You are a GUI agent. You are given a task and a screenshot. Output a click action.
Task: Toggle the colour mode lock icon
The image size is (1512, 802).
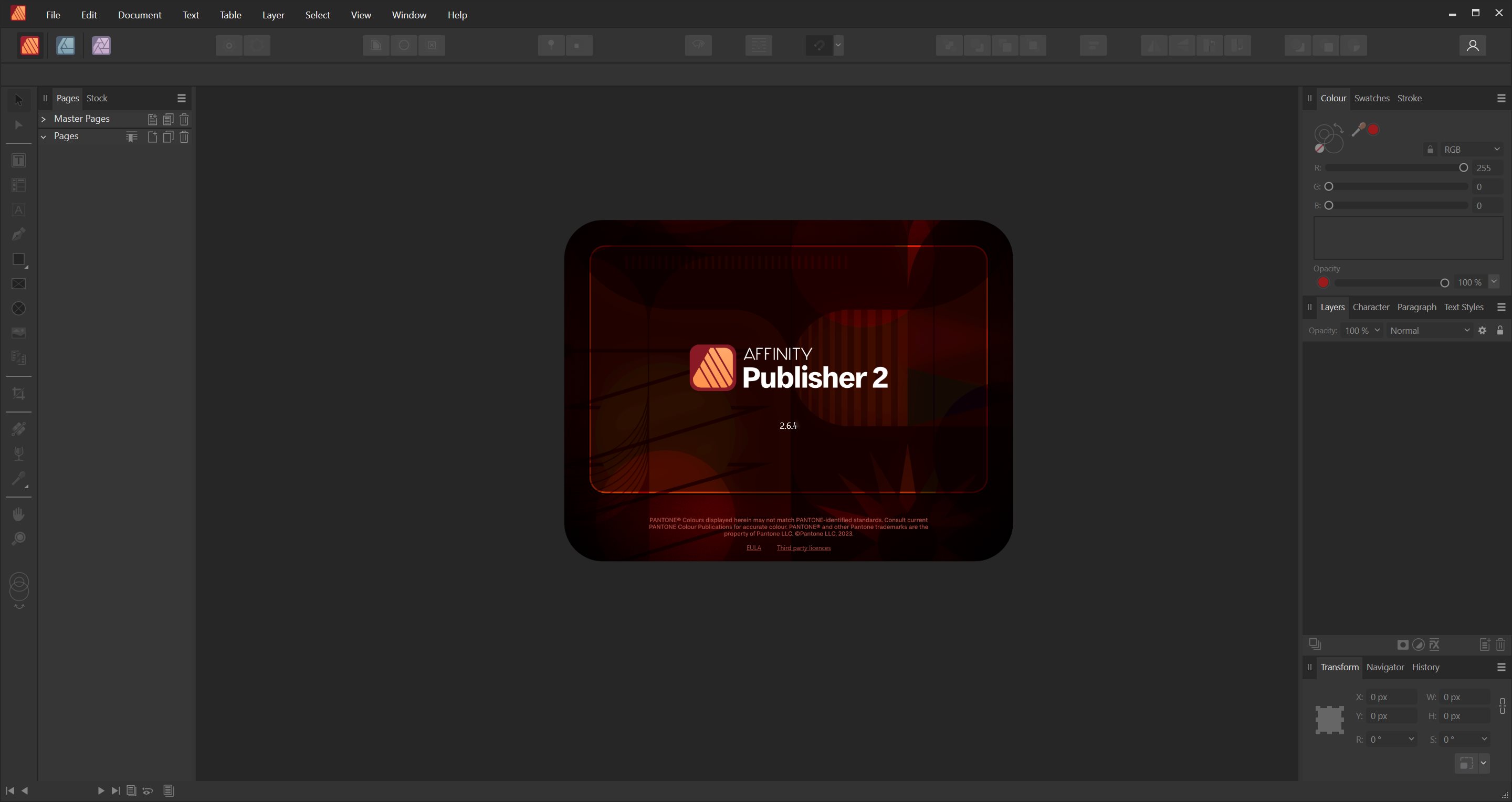coord(1430,150)
